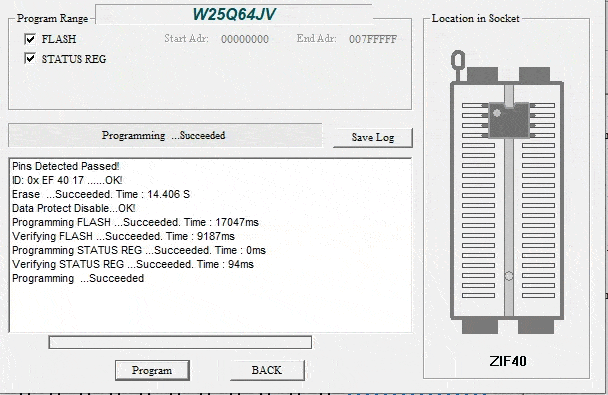Select the 'Pins Detected Passed!' log line

pos(66,166)
